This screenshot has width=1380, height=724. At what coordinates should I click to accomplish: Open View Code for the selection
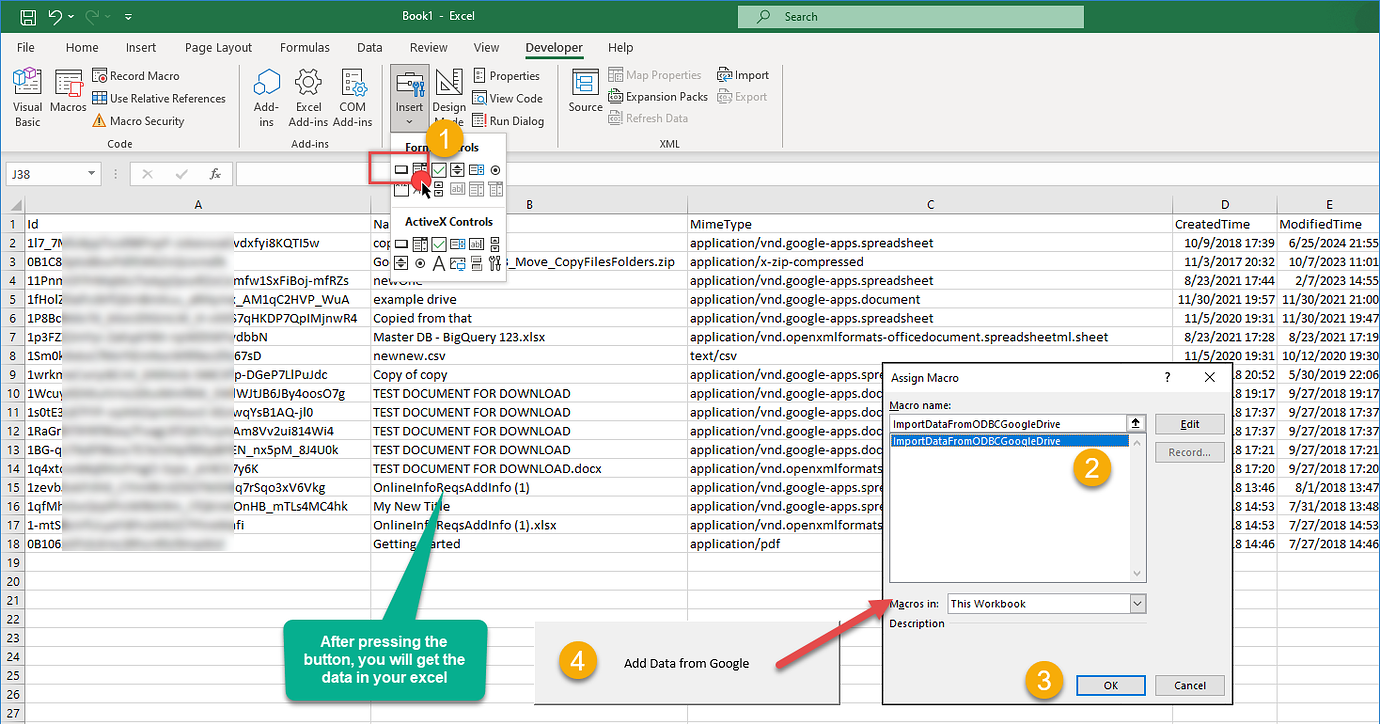click(508, 98)
